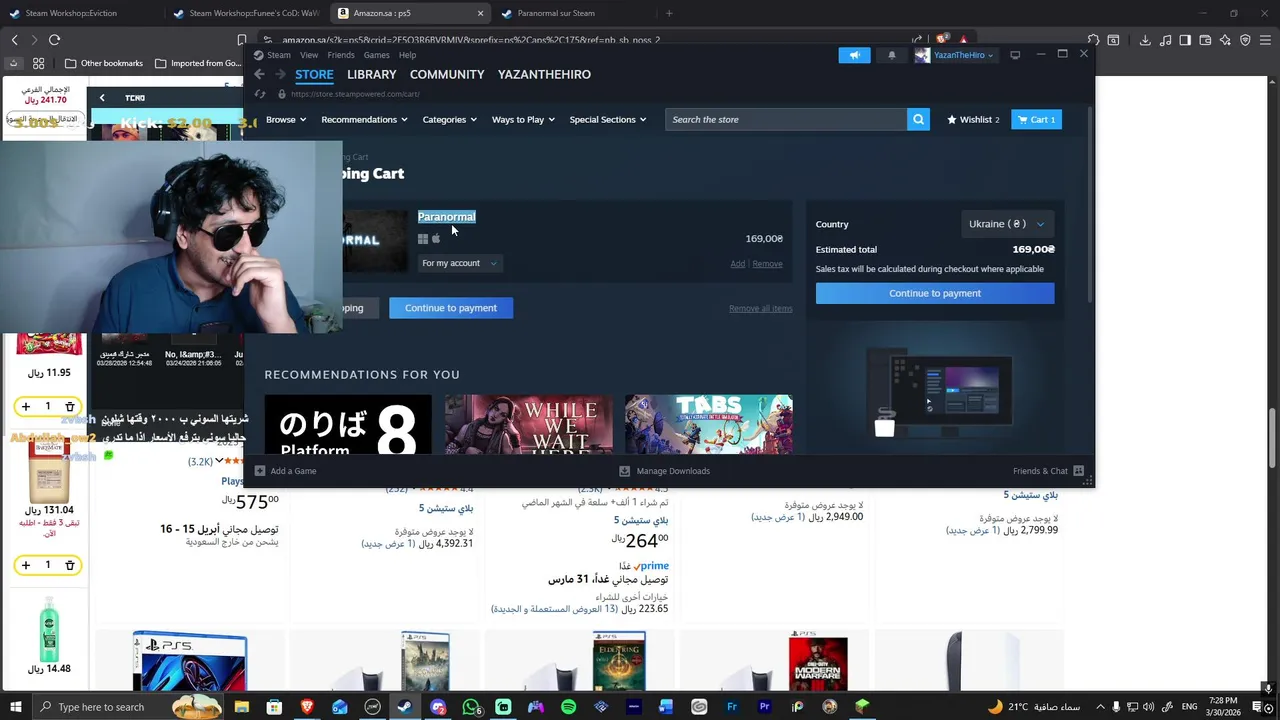Open WhatsApp from the taskbar
The image size is (1280, 720).
[471, 707]
